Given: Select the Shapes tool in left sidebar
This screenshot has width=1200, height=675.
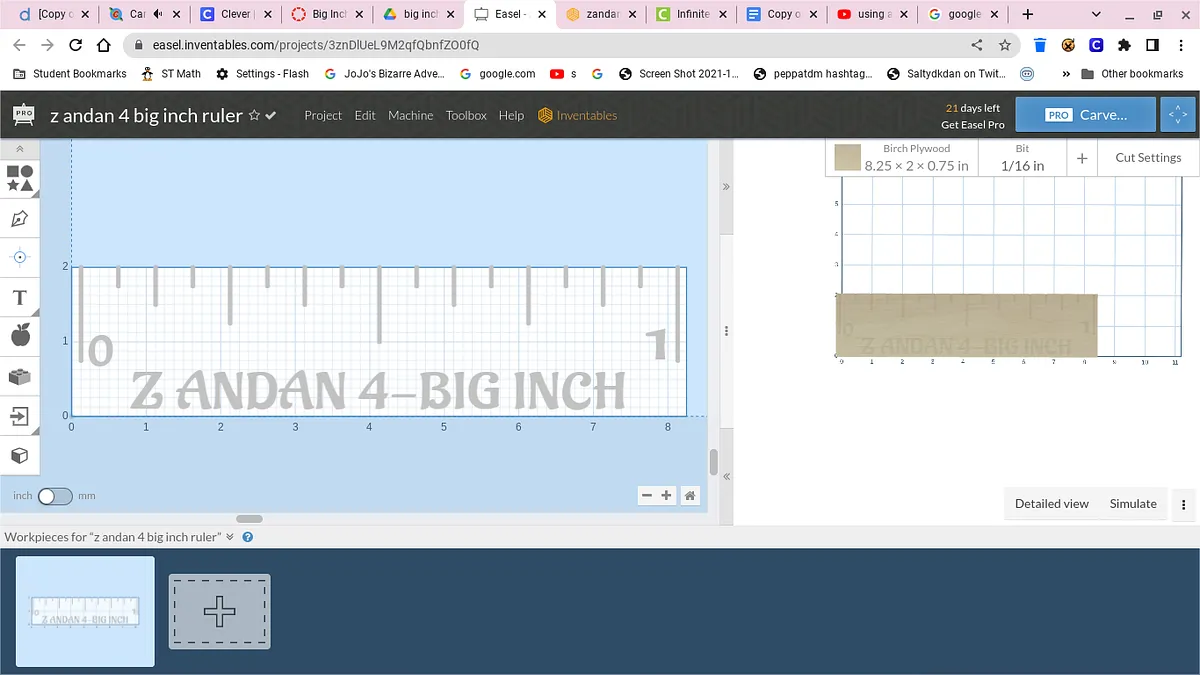Looking at the screenshot, I should [x=20, y=178].
